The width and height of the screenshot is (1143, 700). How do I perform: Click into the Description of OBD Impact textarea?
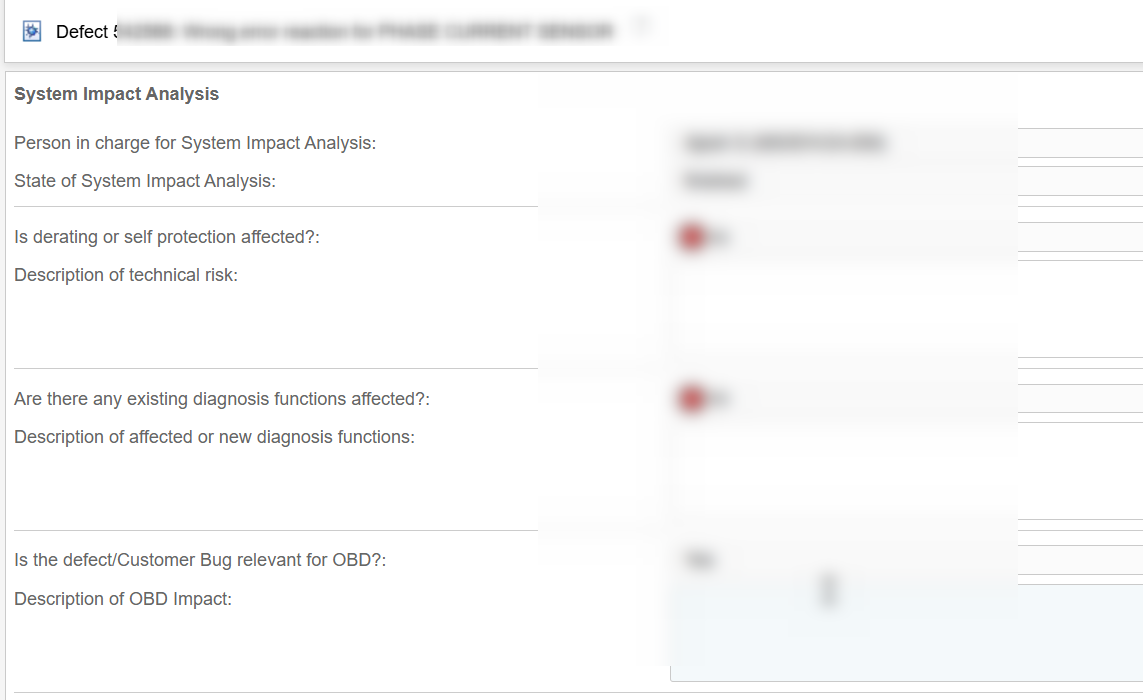905,632
